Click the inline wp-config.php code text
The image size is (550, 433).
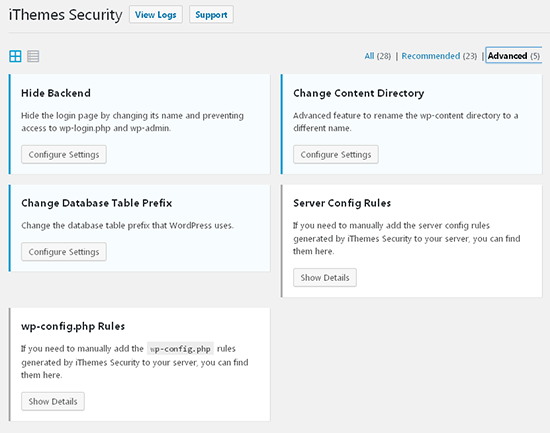pos(180,349)
